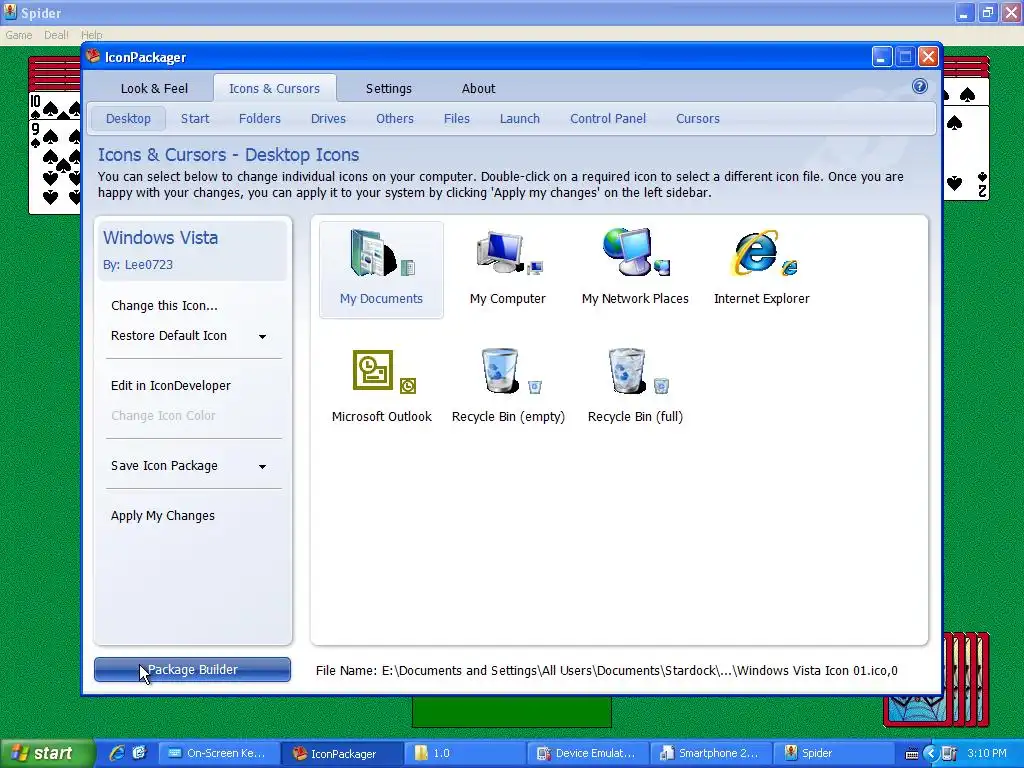Select the My Documents desktop icon
Image resolution: width=1024 pixels, height=768 pixels.
381,269
